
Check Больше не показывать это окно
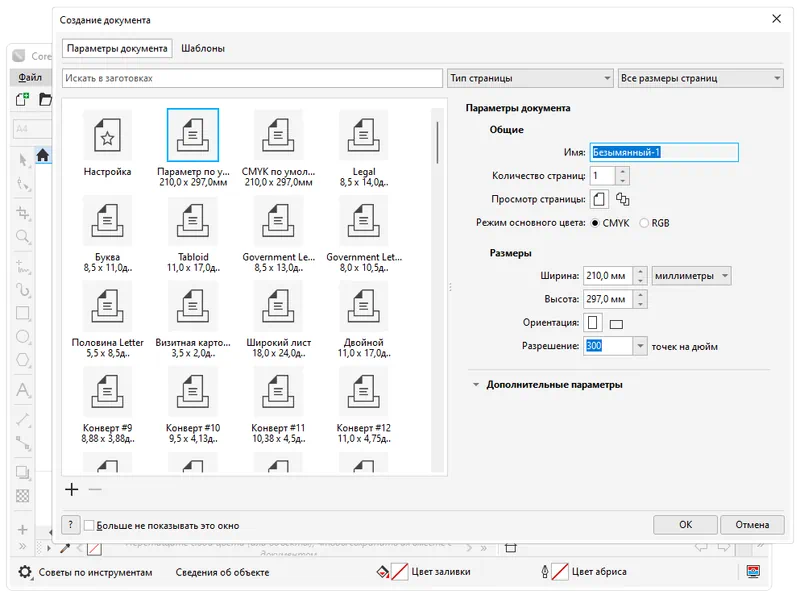pos(89,525)
